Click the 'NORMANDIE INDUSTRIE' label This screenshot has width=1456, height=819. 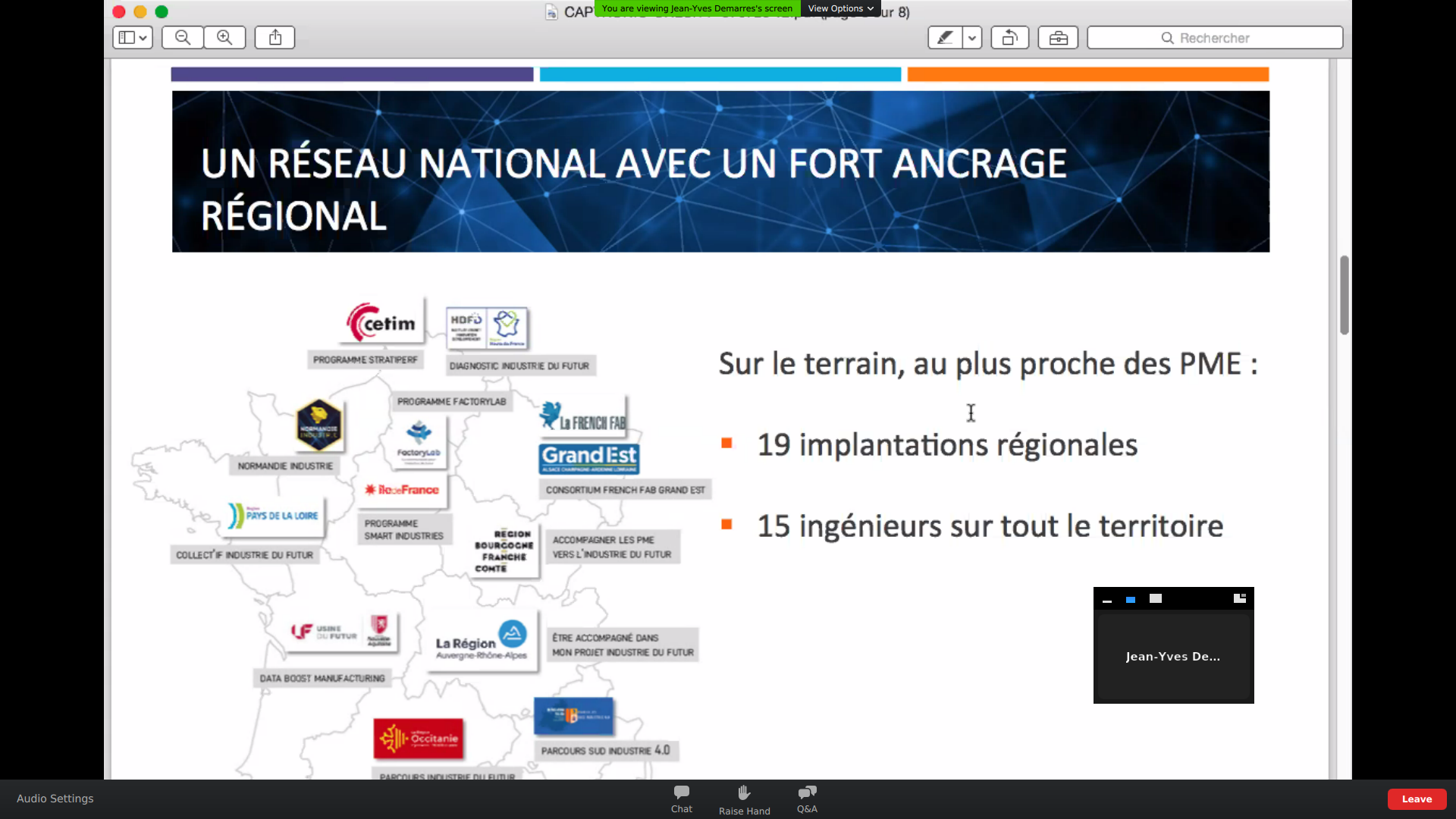click(285, 466)
